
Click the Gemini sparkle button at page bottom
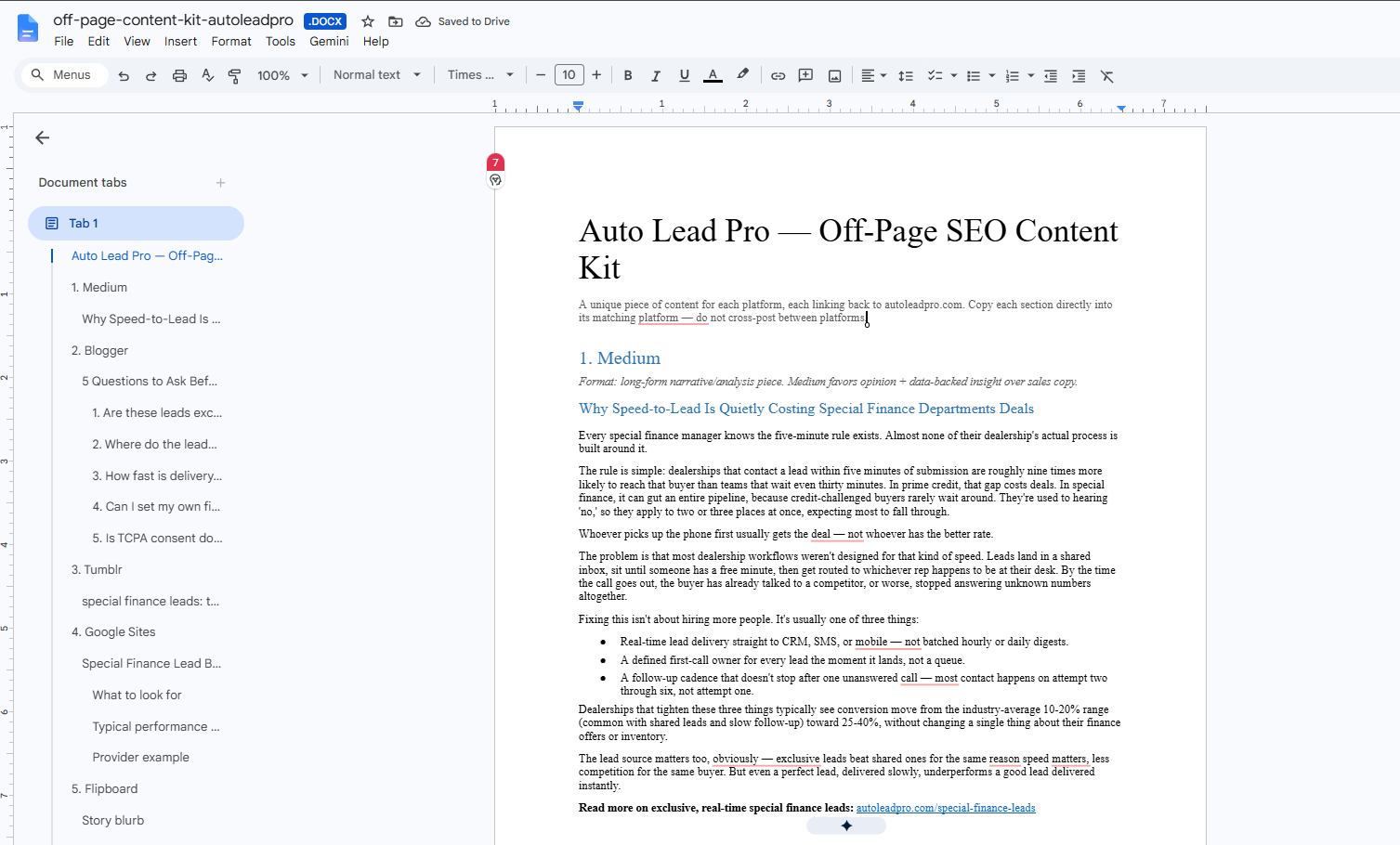point(846,825)
